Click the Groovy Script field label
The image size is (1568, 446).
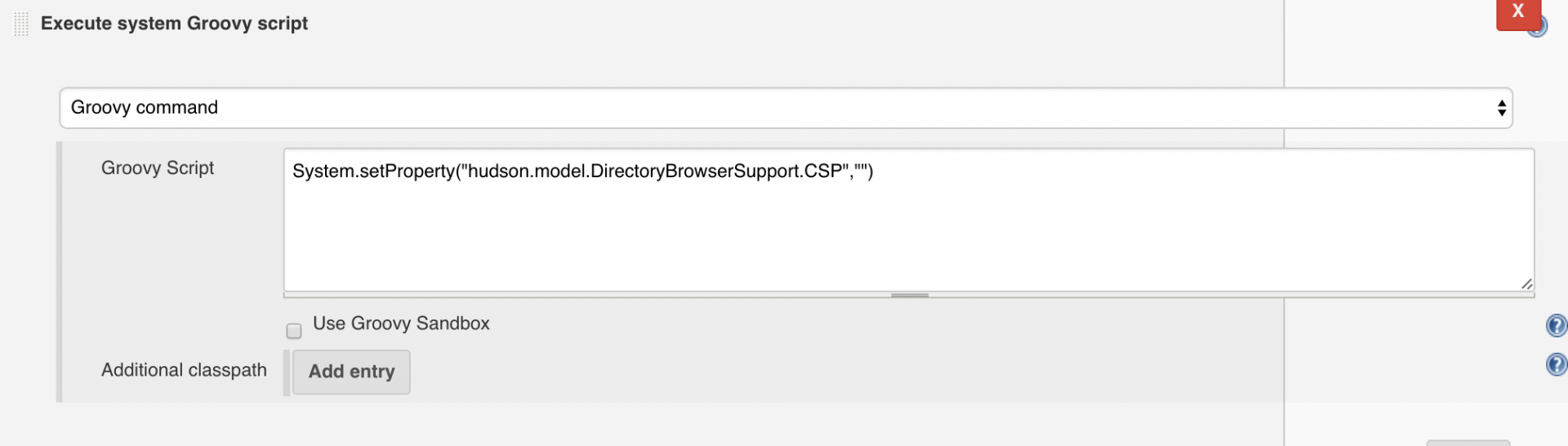158,167
